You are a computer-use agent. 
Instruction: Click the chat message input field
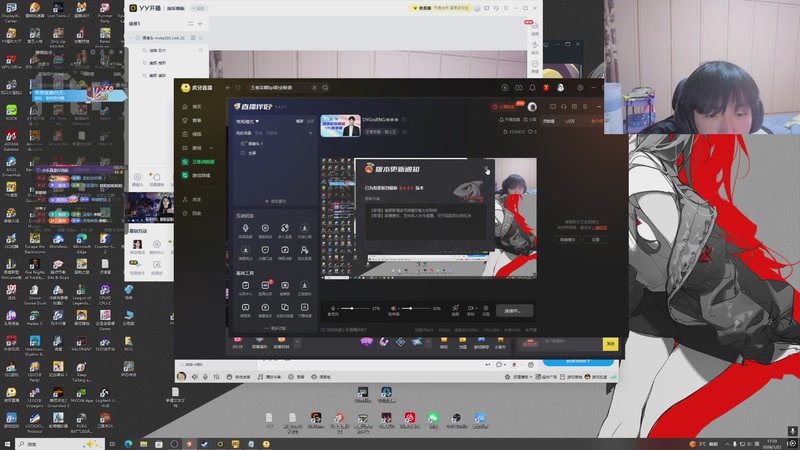(570, 344)
